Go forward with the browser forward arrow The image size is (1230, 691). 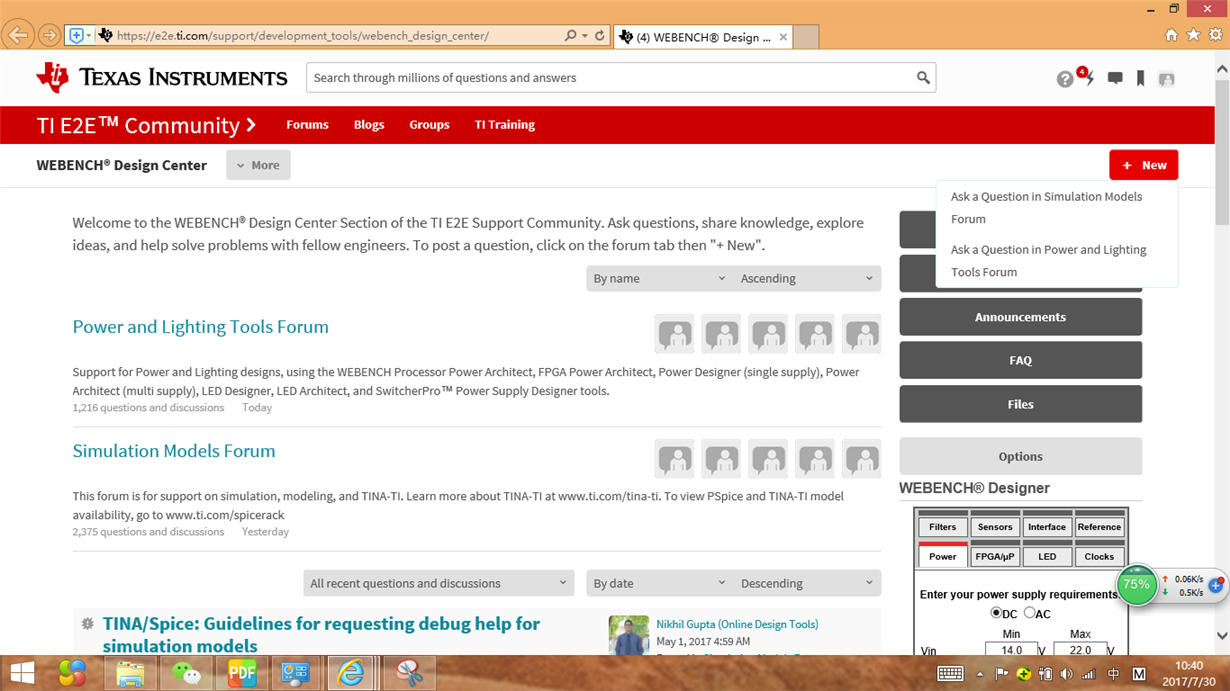pos(49,35)
